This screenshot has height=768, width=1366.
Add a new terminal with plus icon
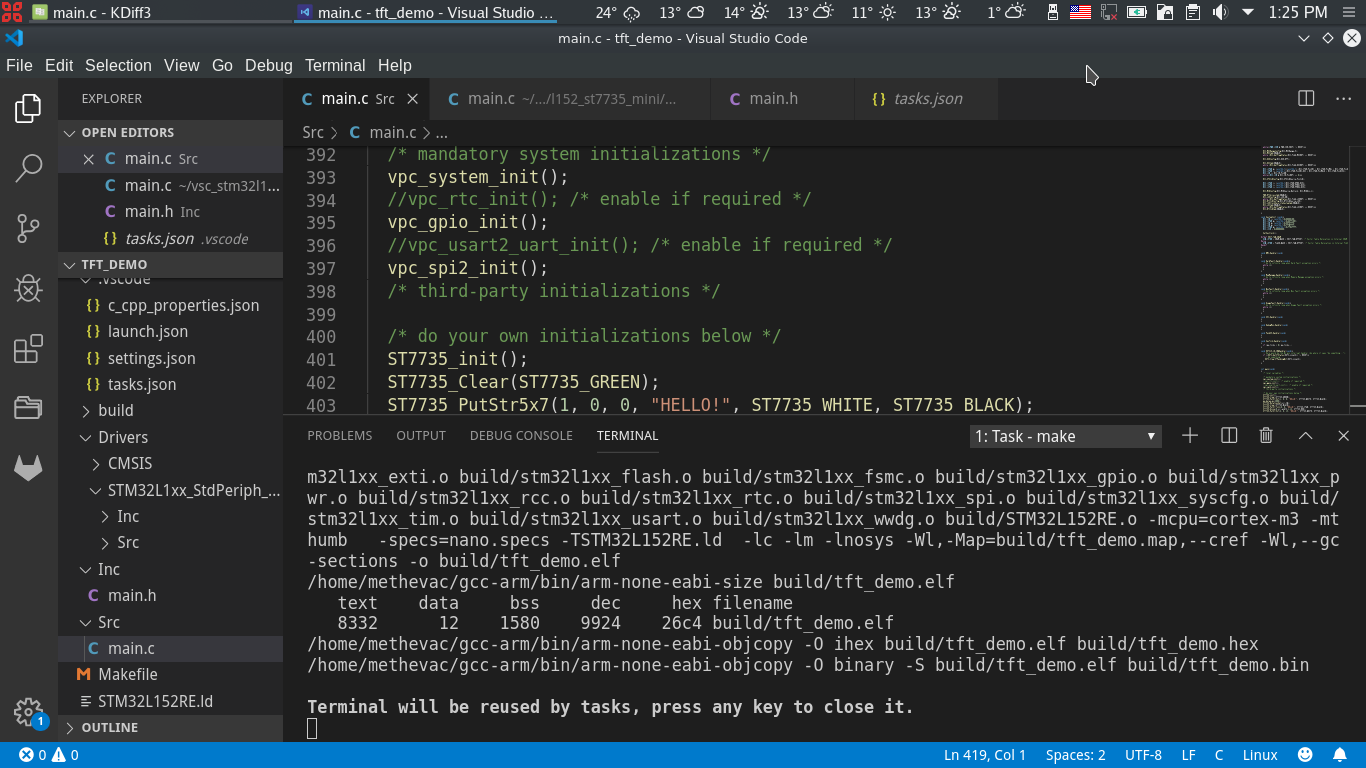1190,436
